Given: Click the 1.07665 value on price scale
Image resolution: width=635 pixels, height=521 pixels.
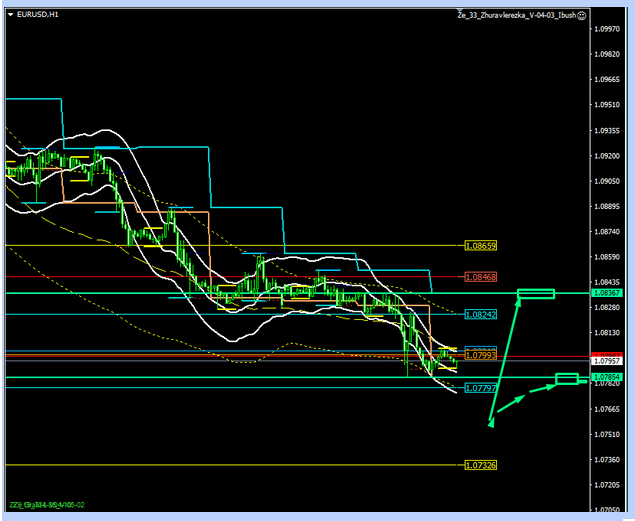Looking at the screenshot, I should [606, 409].
